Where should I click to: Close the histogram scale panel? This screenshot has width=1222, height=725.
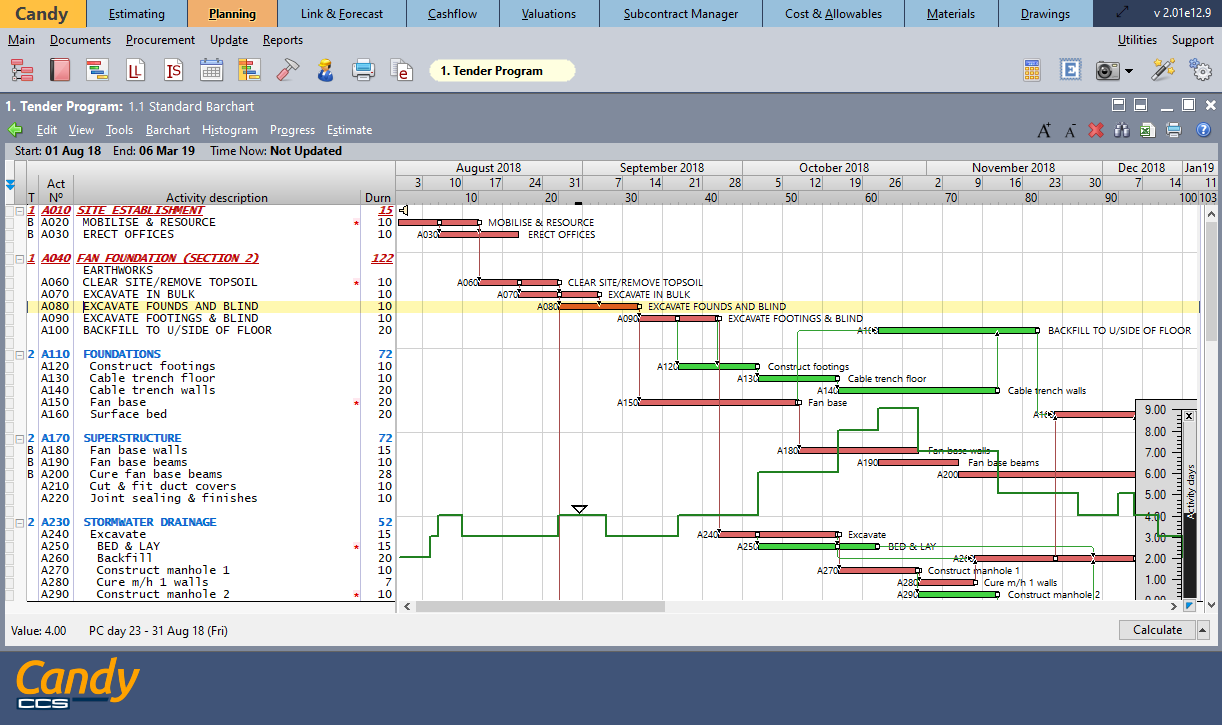pyautogui.click(x=1189, y=416)
